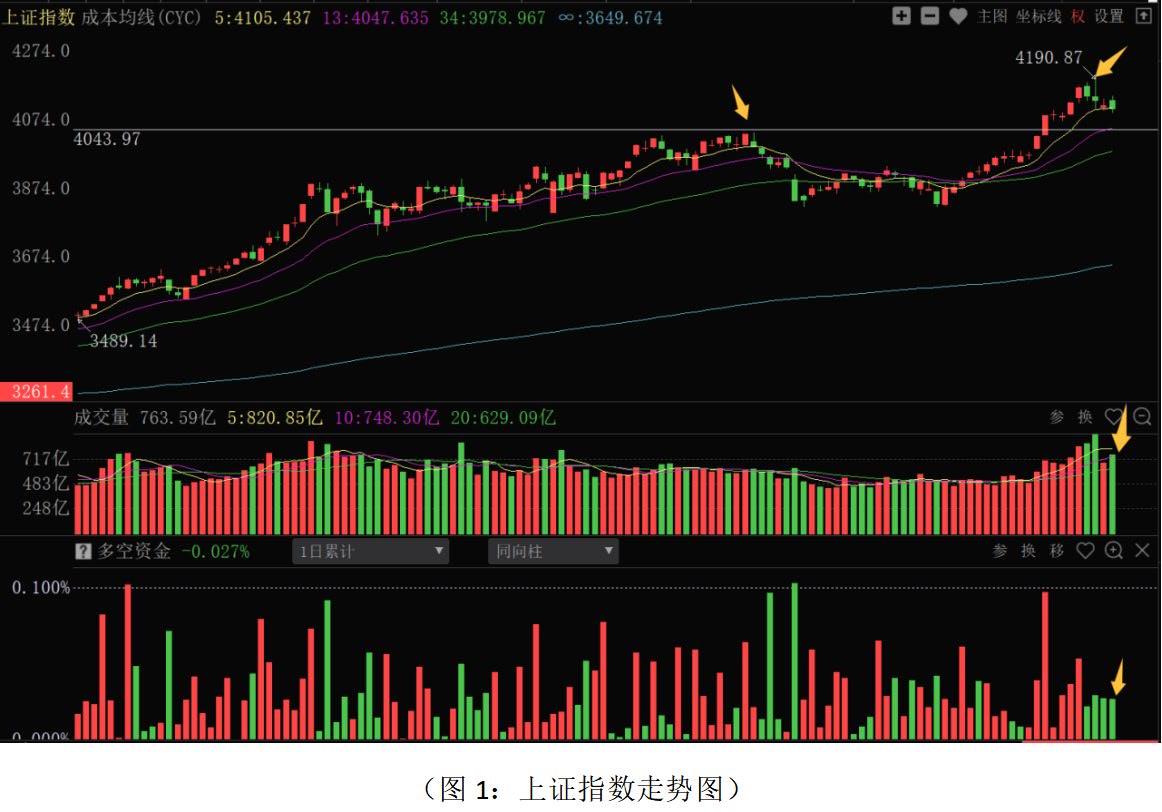The image size is (1162, 812).
Task: Click the upward arrow icon at top right
Action: (x=1143, y=16)
